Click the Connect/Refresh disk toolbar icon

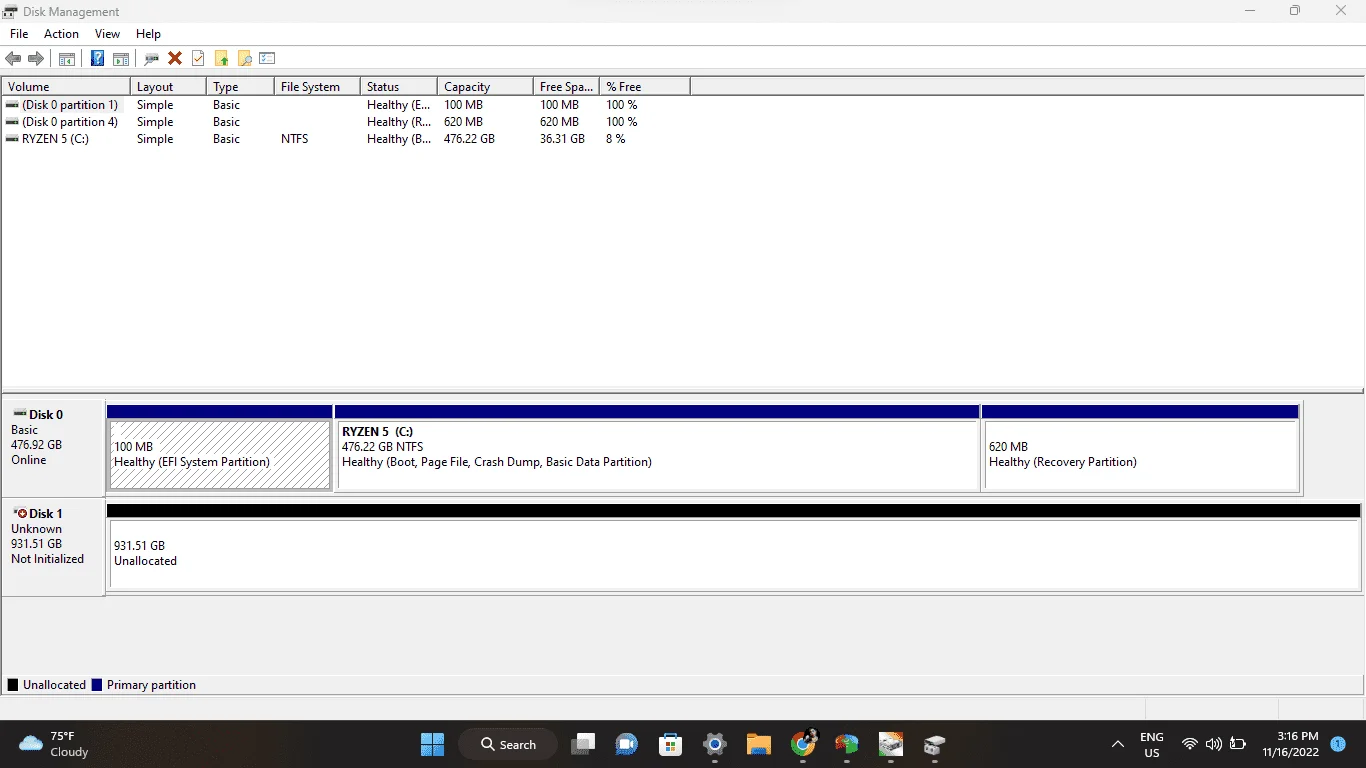point(152,59)
